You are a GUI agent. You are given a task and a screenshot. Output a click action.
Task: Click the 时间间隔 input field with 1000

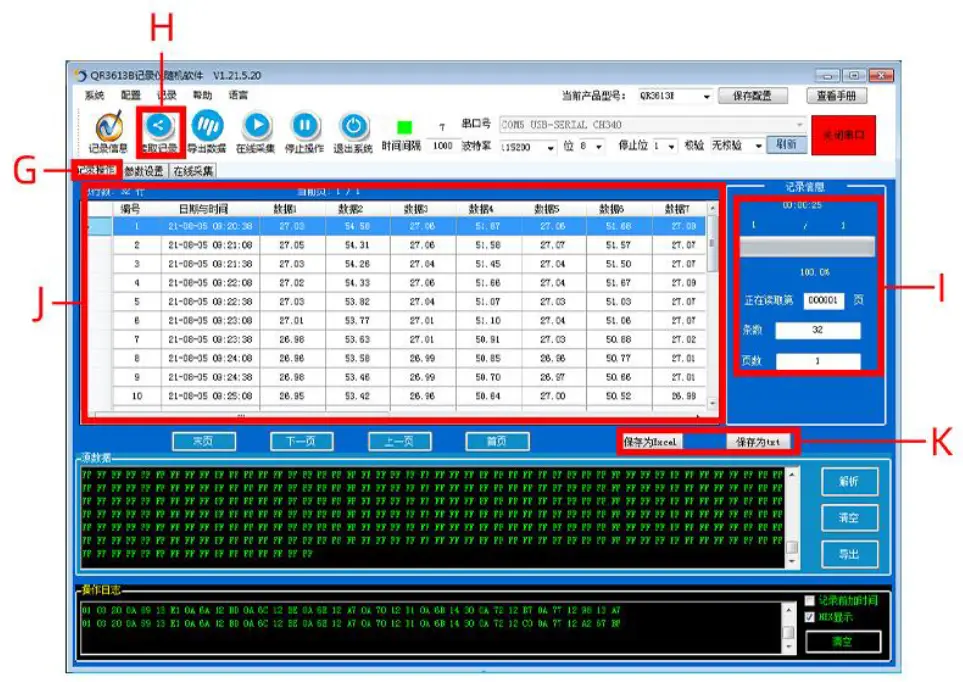pyautogui.click(x=442, y=146)
